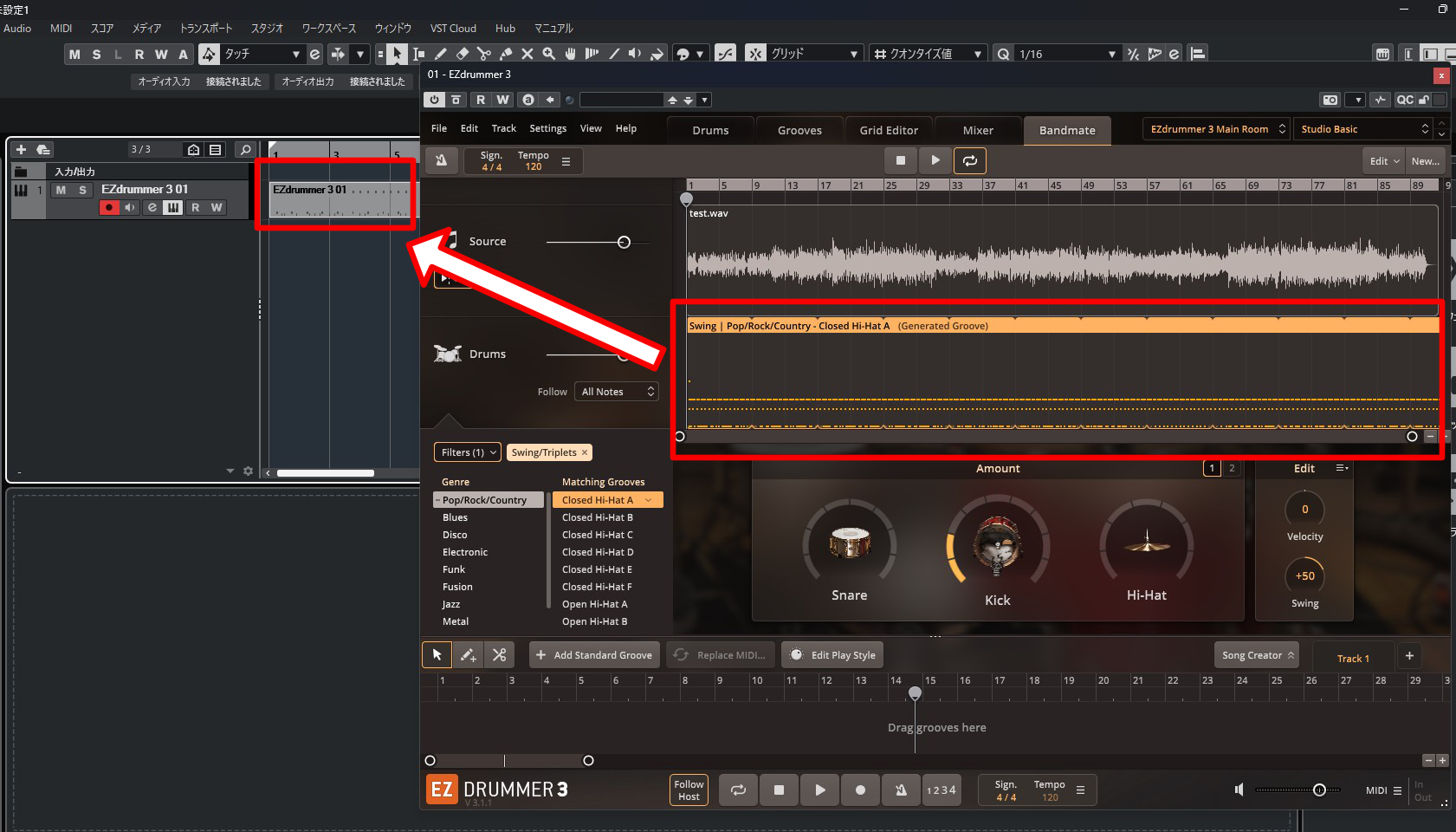Open track search magnifier in Cubase
This screenshot has height=832, width=1456.
pyautogui.click(x=245, y=150)
